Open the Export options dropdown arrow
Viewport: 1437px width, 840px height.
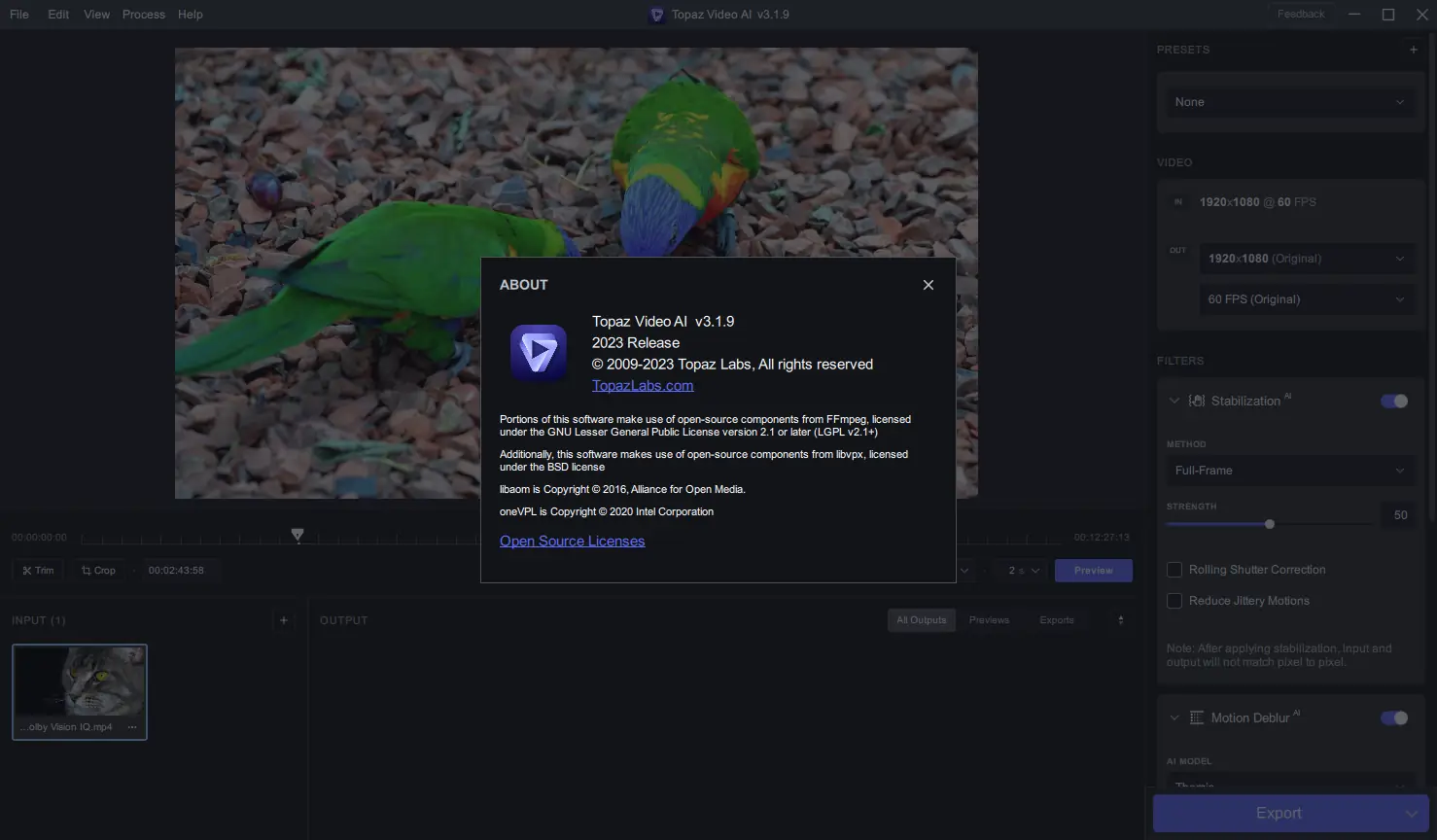tap(1412, 813)
